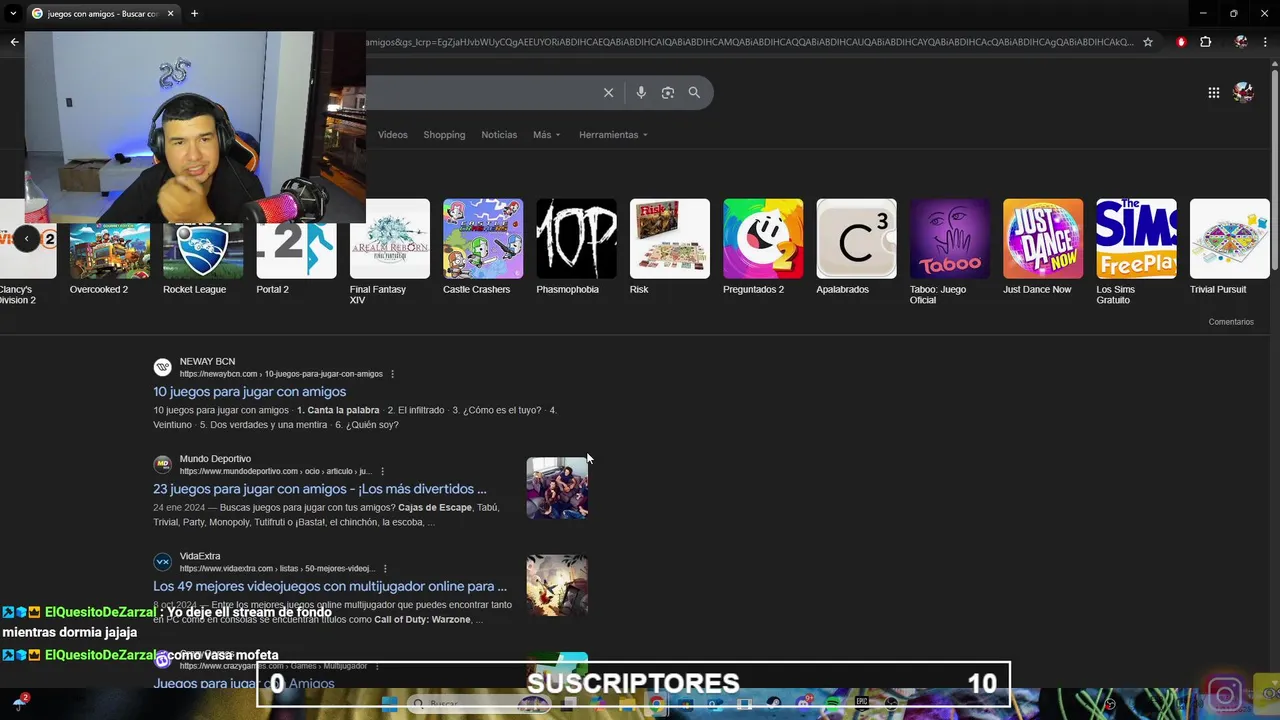Screen dimensions: 1280x720
Task: Click the magnifier search button
Action: [x=694, y=92]
